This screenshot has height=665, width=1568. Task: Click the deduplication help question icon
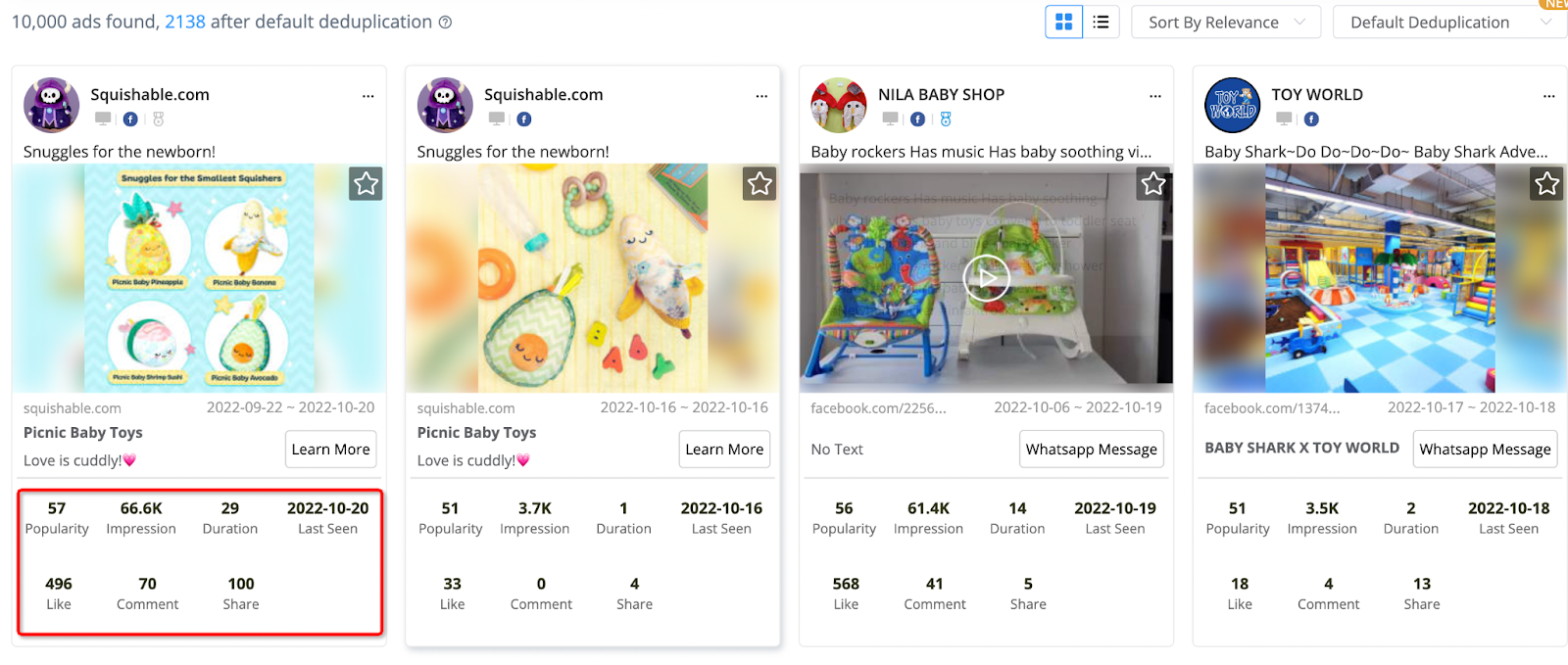(x=445, y=23)
